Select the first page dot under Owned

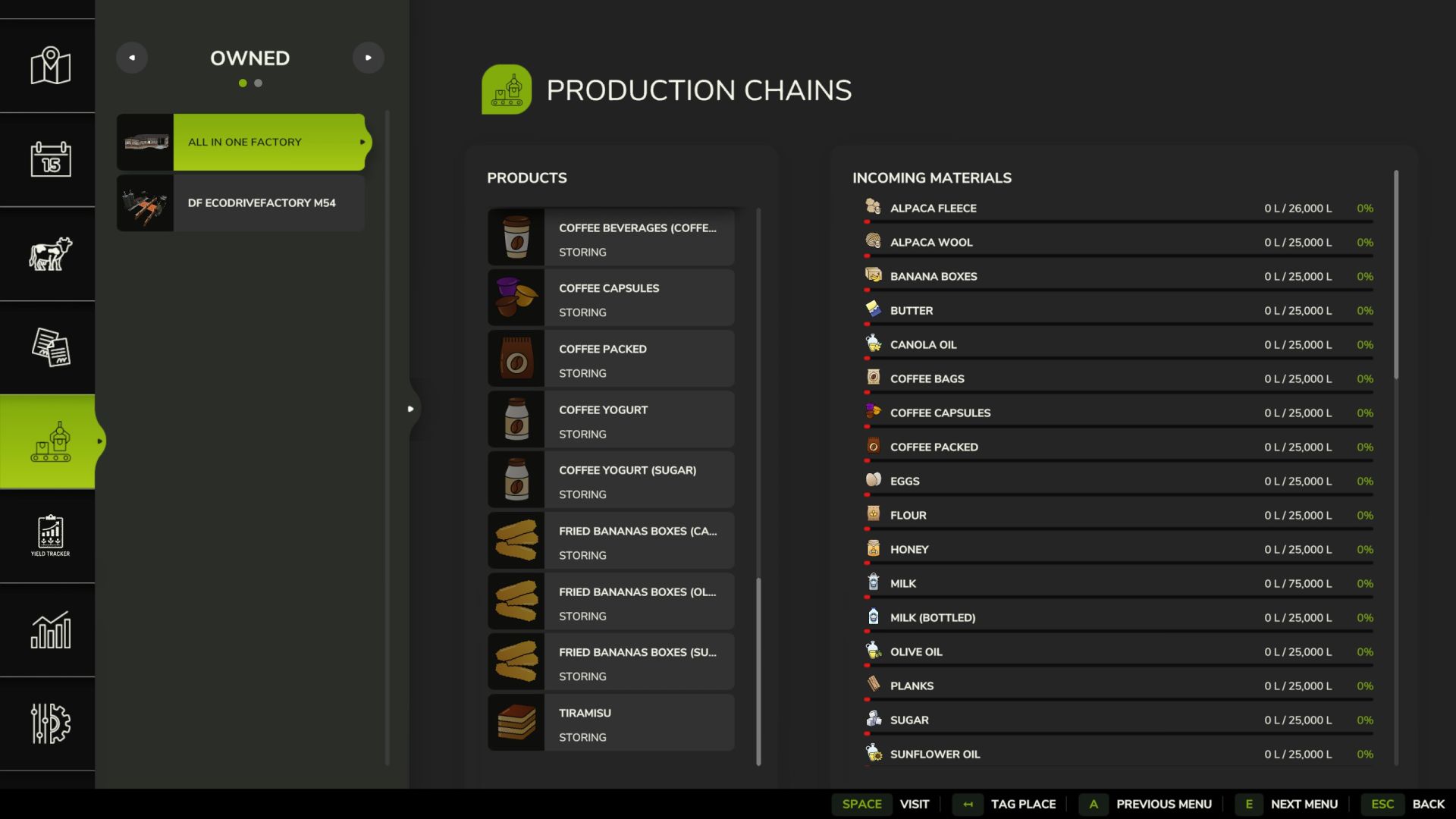(243, 83)
